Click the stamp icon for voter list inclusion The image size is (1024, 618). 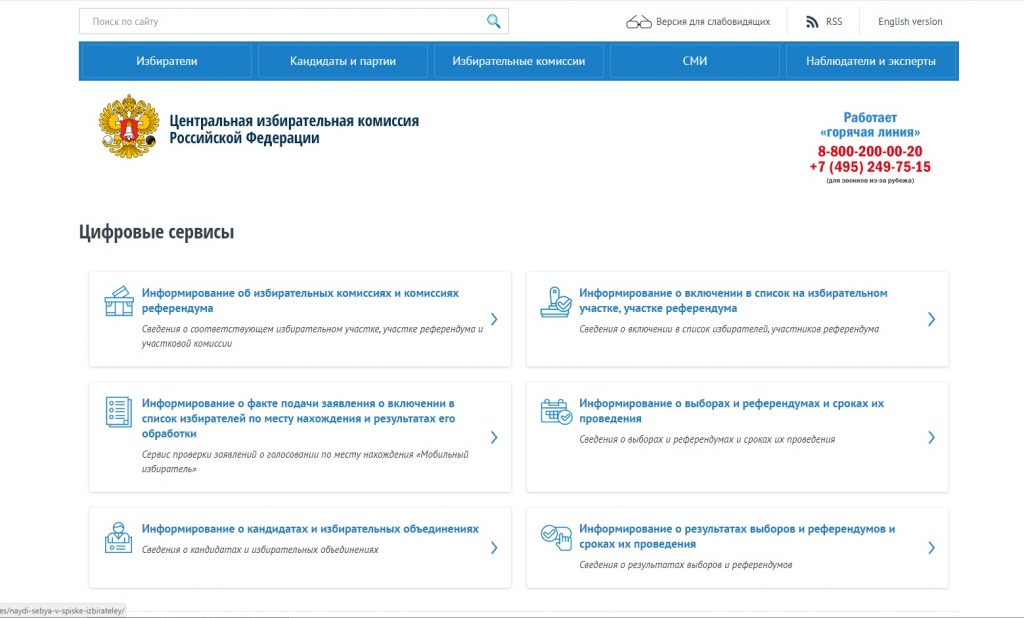[556, 301]
